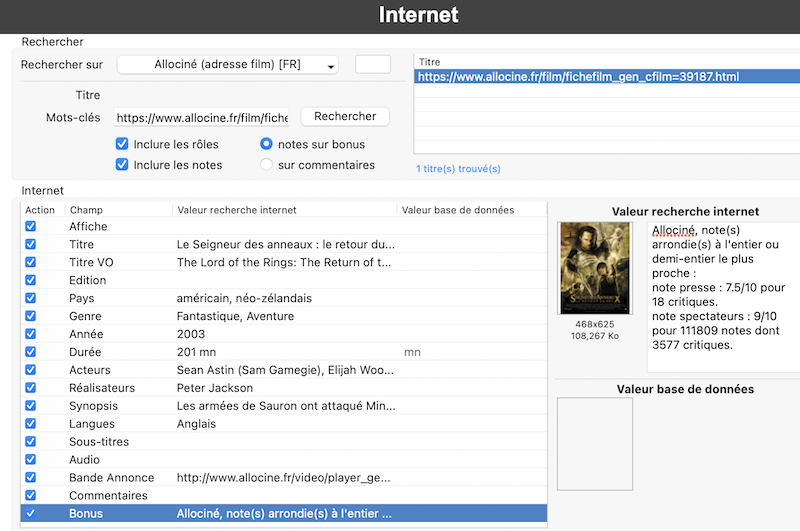Image resolution: width=800 pixels, height=531 pixels.
Task: Choose 'sur commentaires' radio option
Action: point(266,165)
